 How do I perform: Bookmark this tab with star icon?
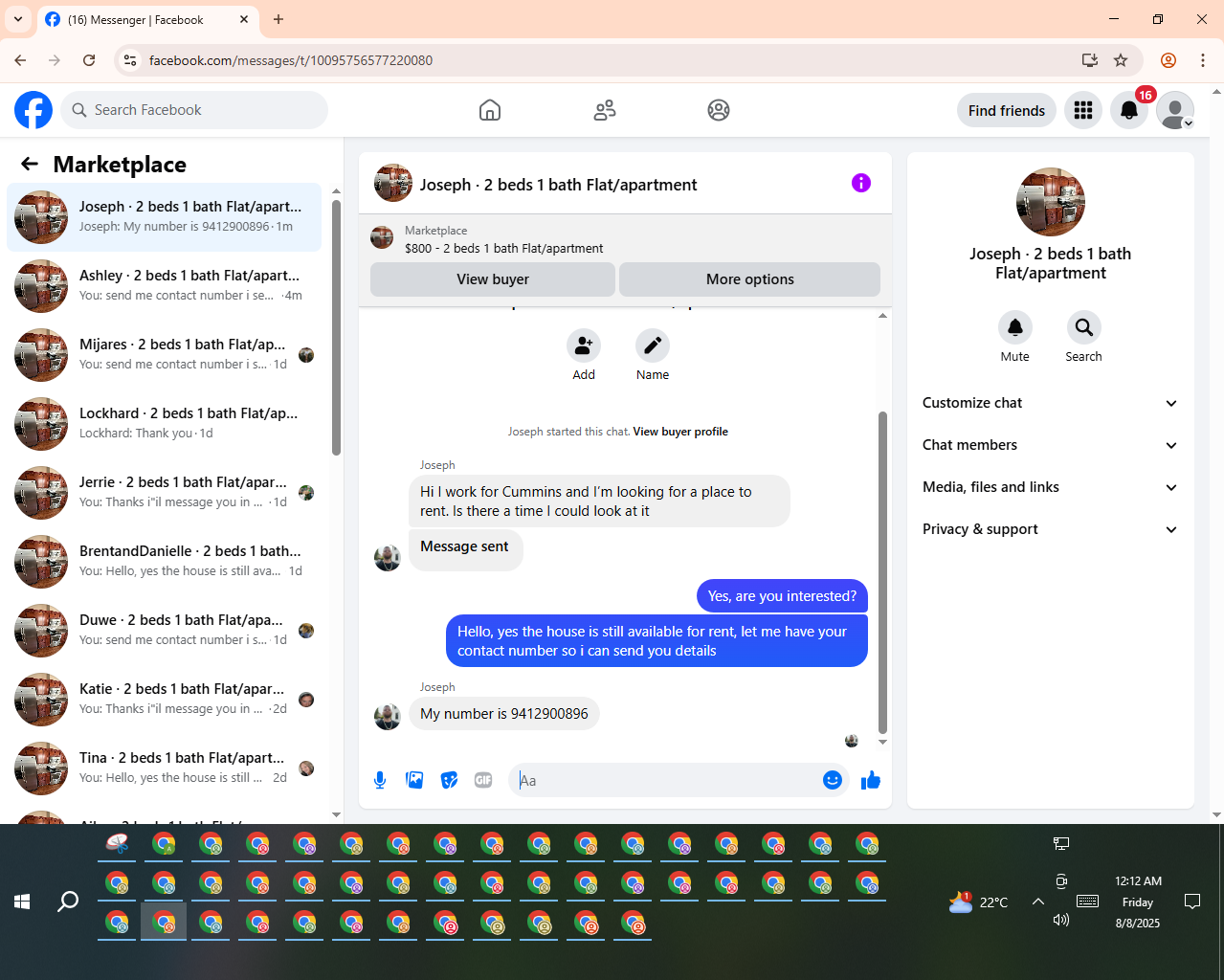1121,60
